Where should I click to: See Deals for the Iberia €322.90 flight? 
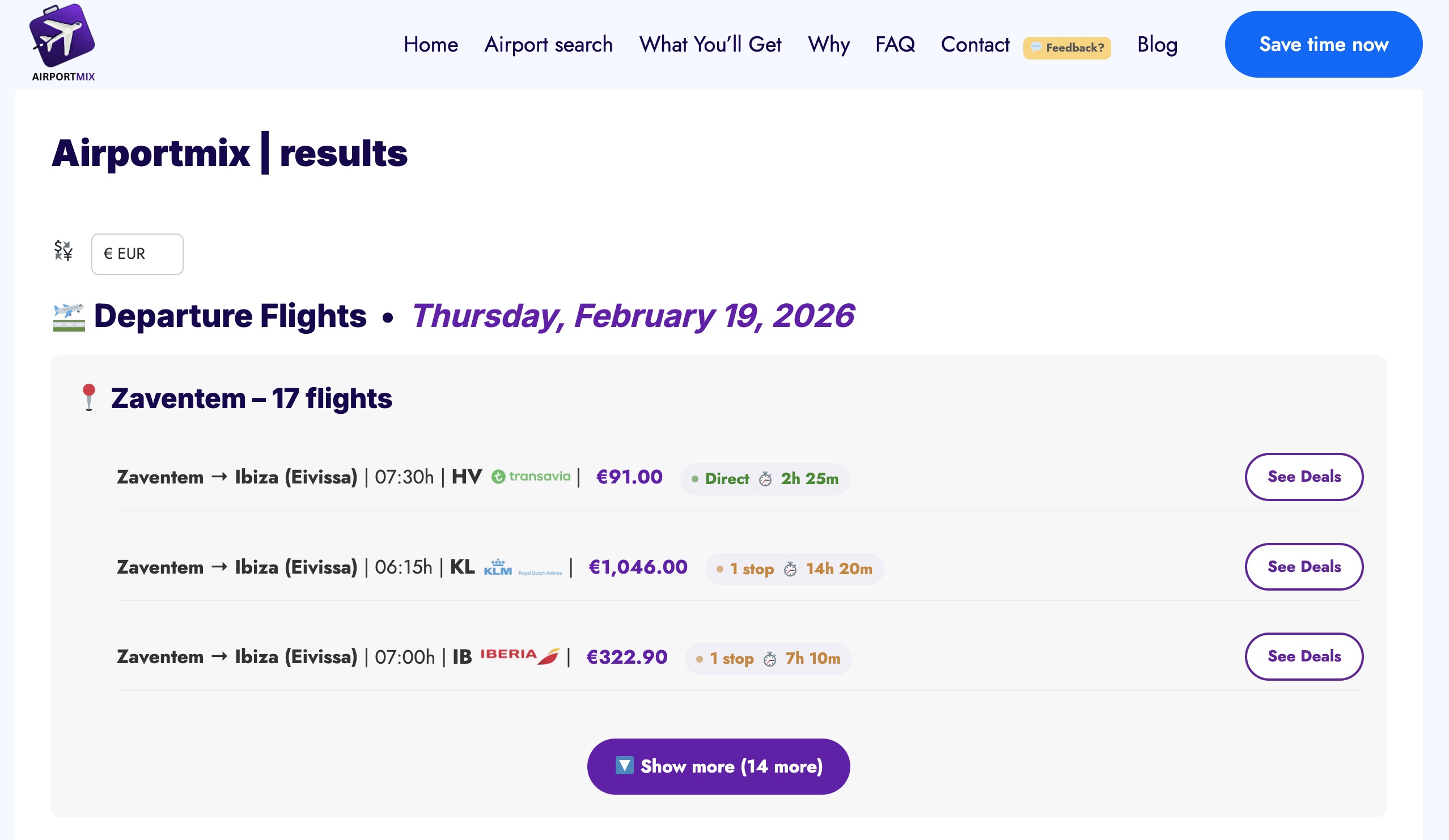tap(1304, 656)
